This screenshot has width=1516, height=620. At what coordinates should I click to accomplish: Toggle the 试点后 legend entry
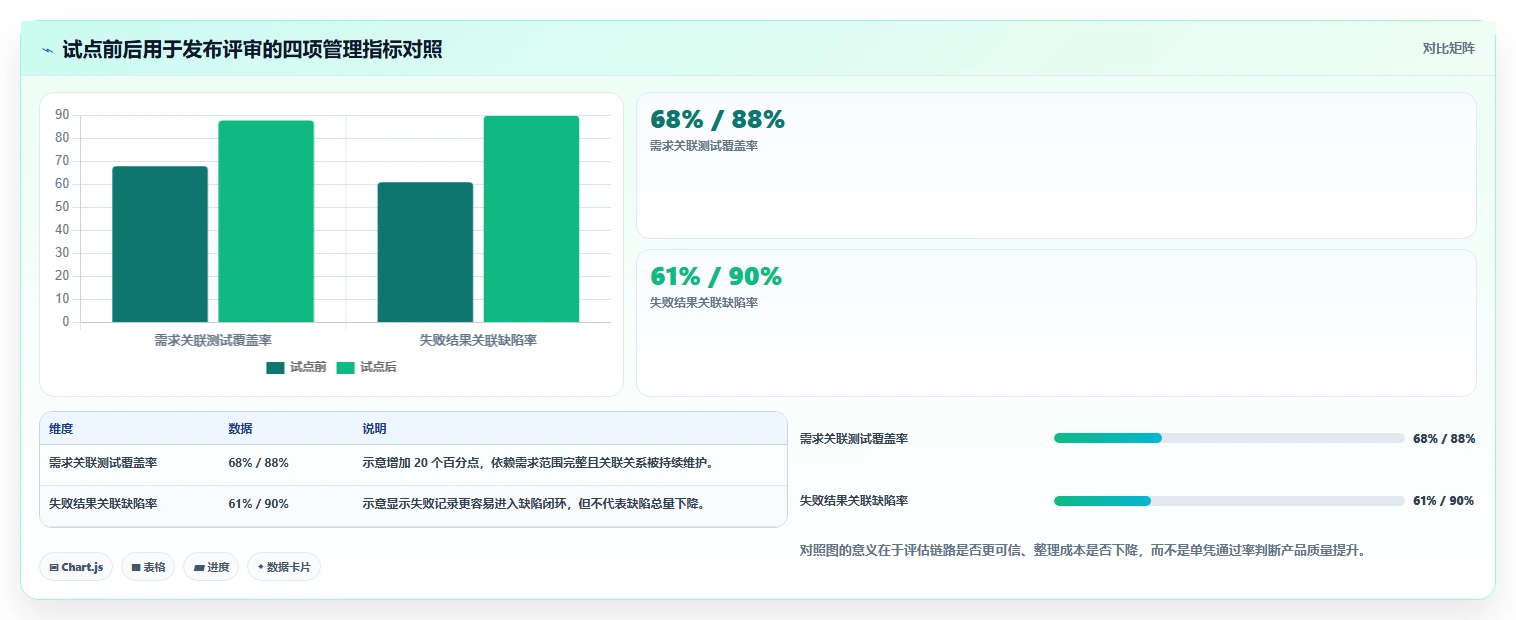click(x=366, y=367)
